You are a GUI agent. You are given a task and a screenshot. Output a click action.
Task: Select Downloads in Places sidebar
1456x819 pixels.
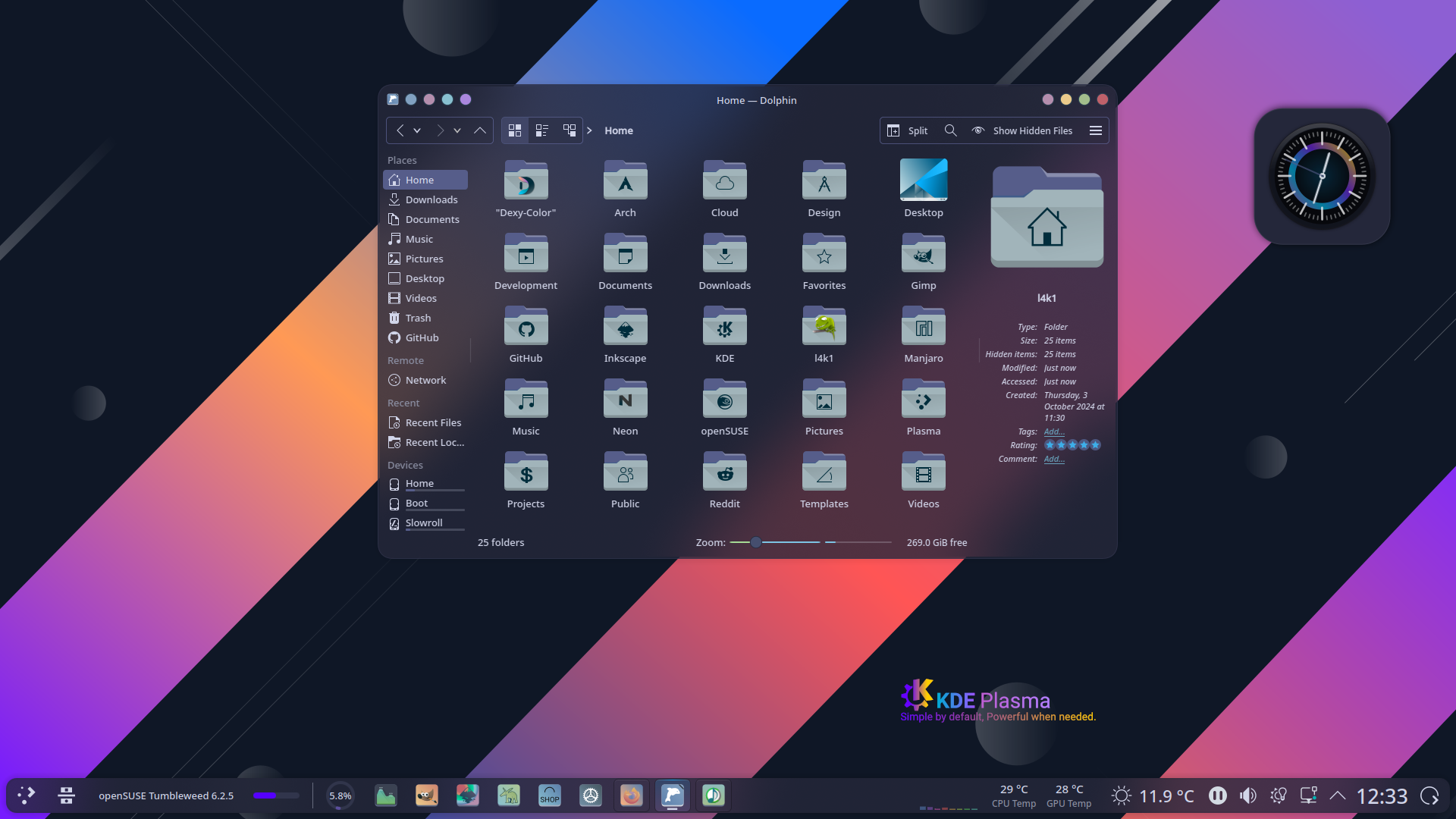coord(425,199)
